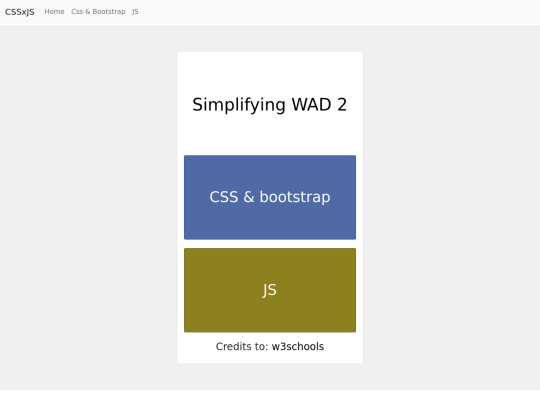The height and width of the screenshot is (405, 540).
Task: Click the blue CSS & bootstrap tile
Action: point(270,197)
